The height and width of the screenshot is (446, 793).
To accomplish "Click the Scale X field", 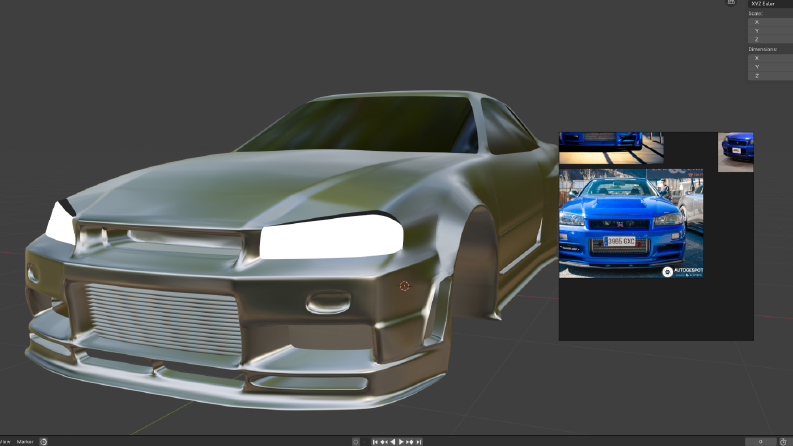I will pyautogui.click(x=770, y=22).
